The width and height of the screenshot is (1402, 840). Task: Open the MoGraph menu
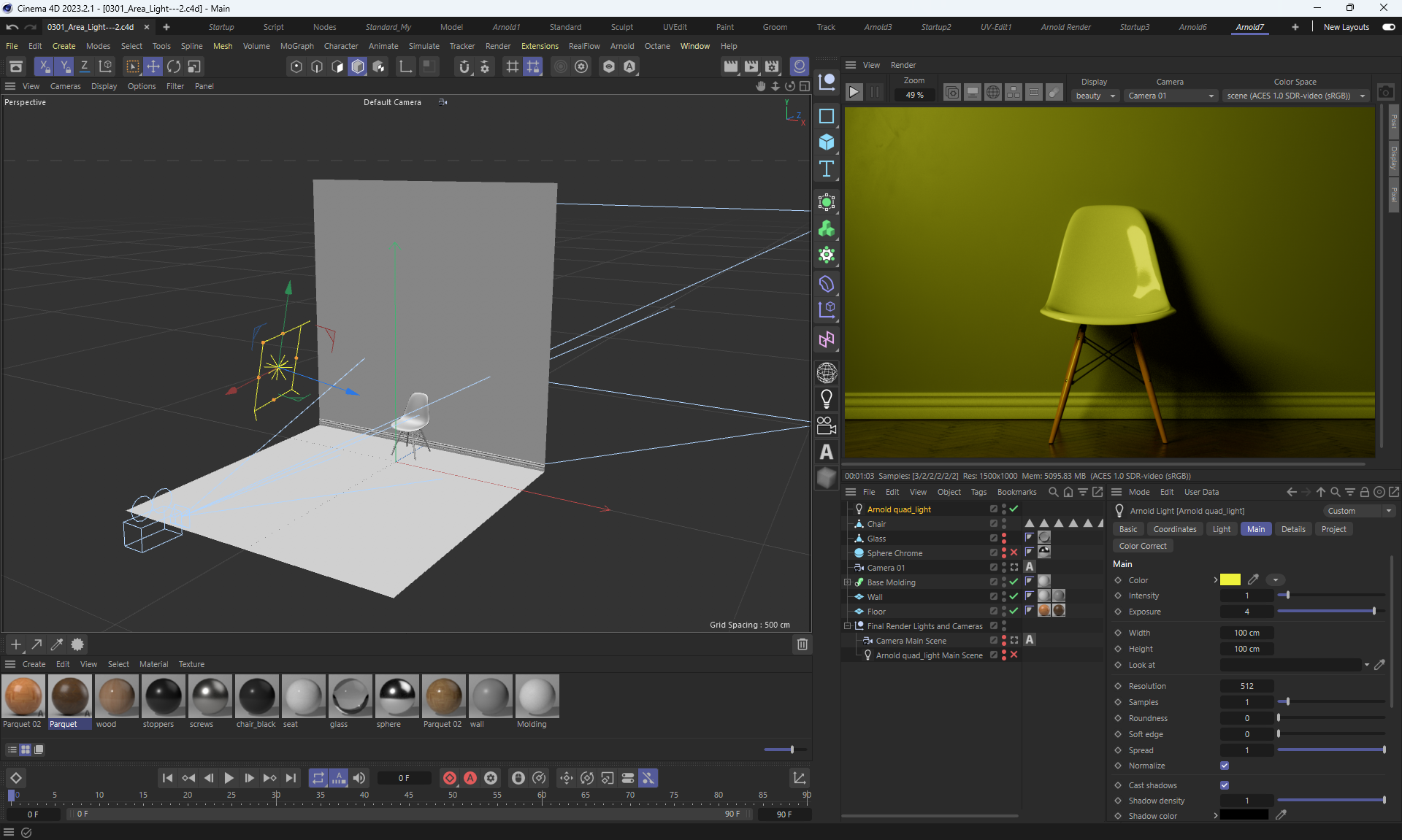pyautogui.click(x=296, y=46)
